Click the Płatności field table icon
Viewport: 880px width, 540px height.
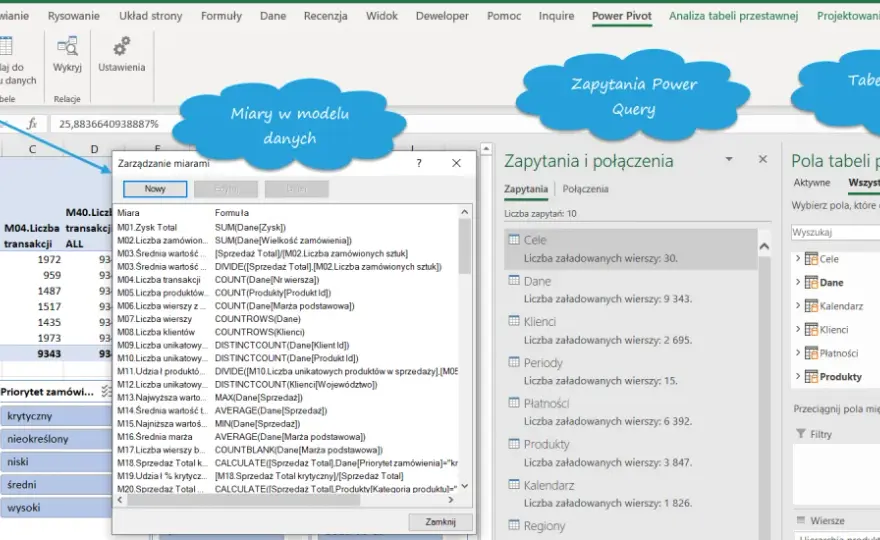(x=811, y=353)
